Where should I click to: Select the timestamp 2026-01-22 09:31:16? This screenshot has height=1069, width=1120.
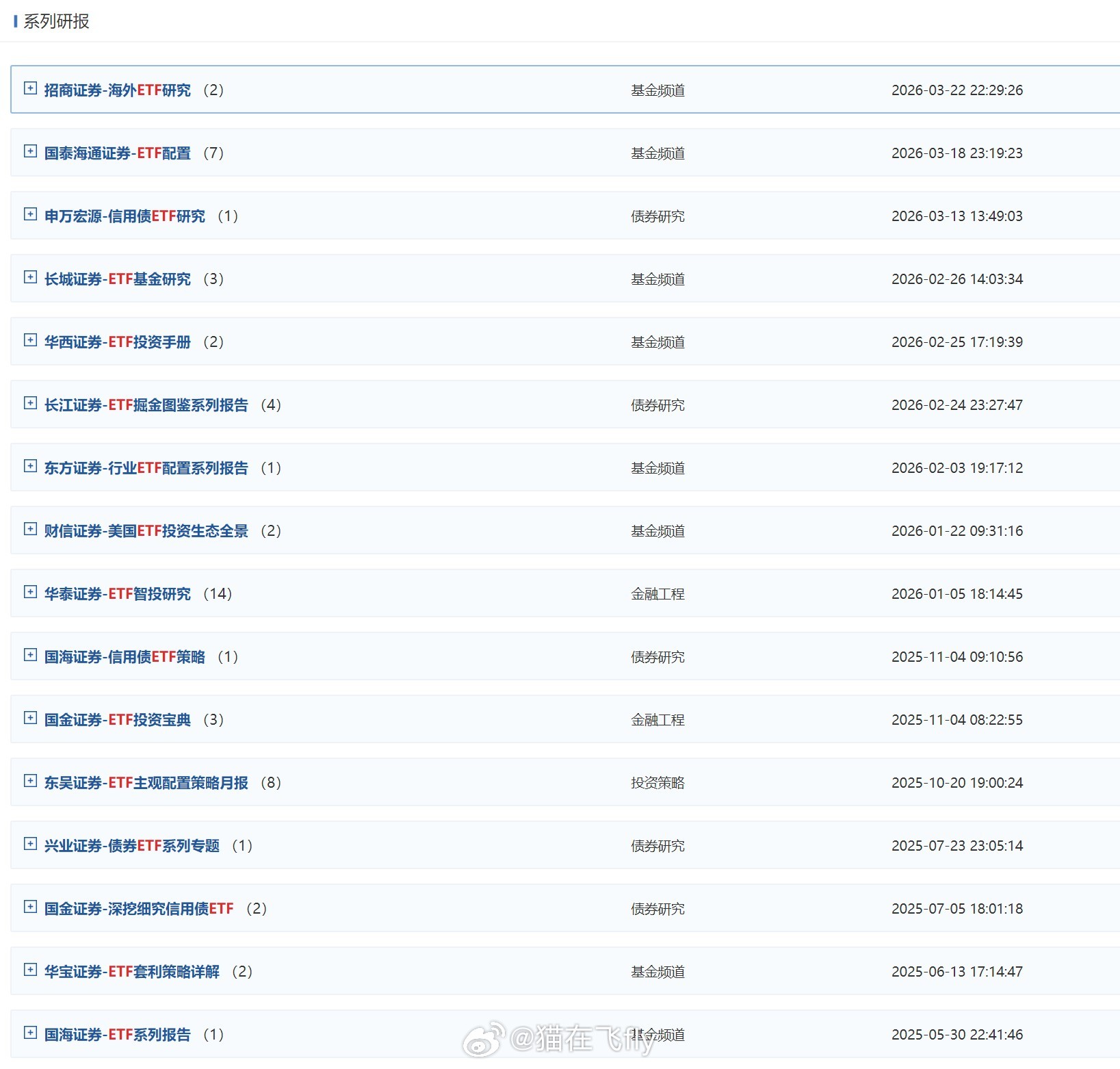(957, 531)
